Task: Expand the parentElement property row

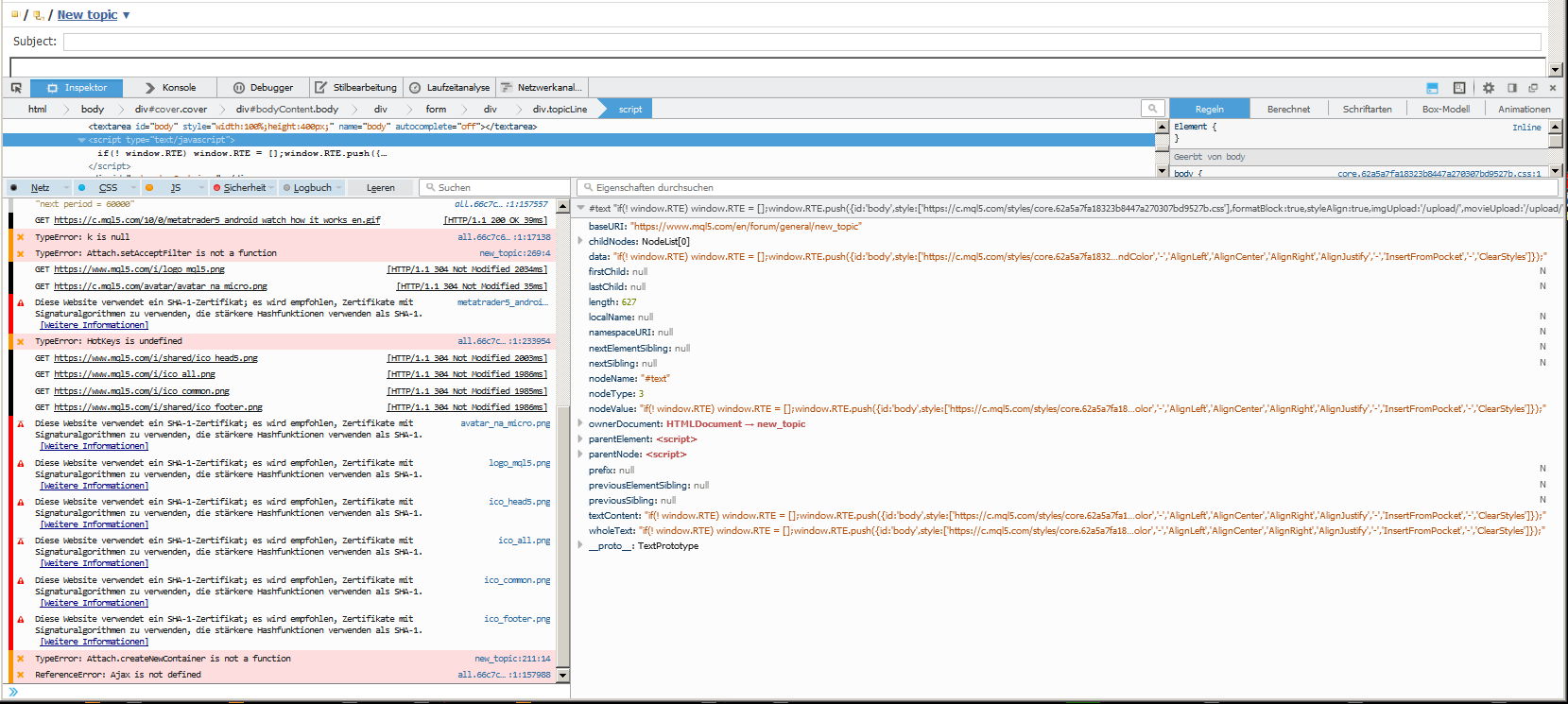Action: (x=580, y=439)
